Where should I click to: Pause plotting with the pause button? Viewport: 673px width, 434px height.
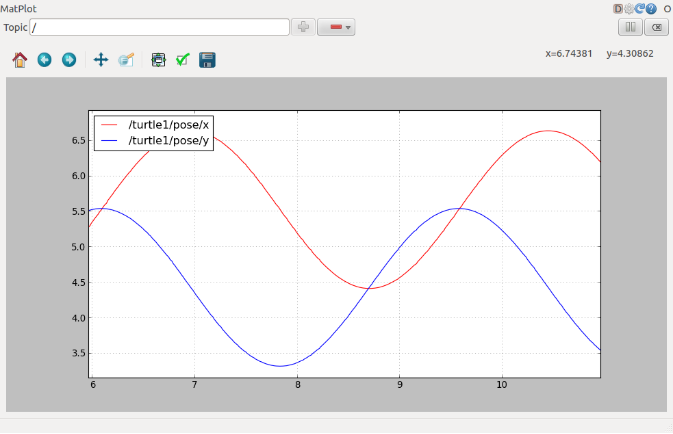point(630,27)
